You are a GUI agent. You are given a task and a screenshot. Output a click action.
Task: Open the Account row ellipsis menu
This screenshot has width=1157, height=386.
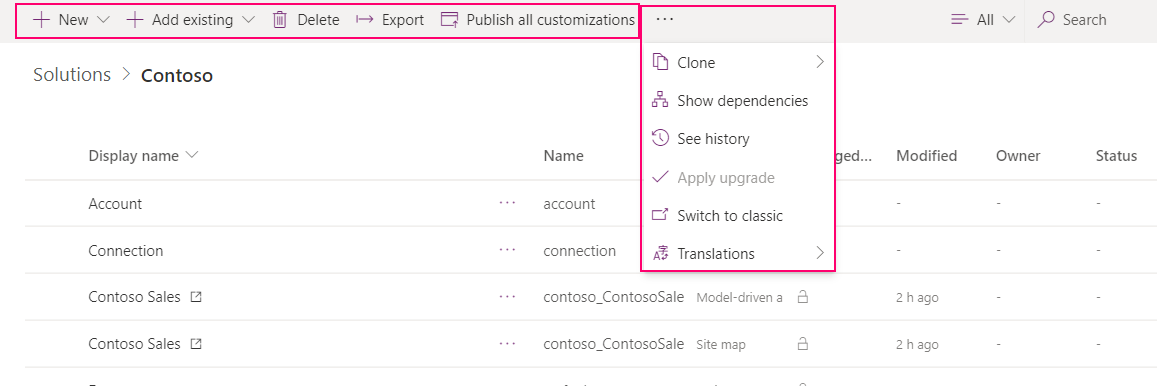[507, 202]
